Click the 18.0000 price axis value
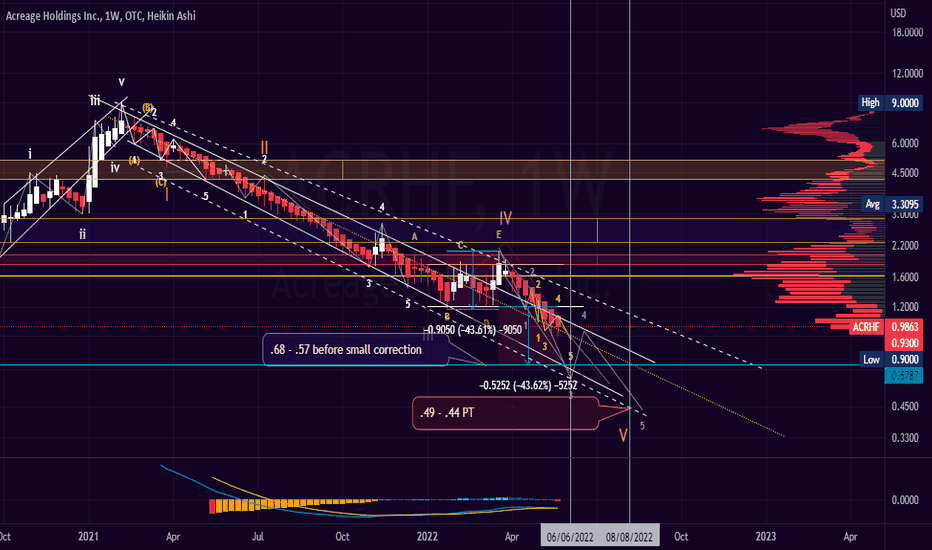The width and height of the screenshot is (932, 550). point(907,33)
